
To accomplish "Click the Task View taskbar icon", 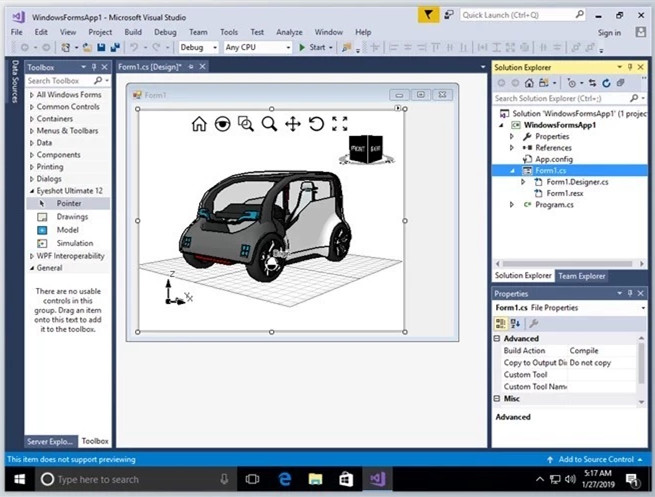I will pos(252,479).
